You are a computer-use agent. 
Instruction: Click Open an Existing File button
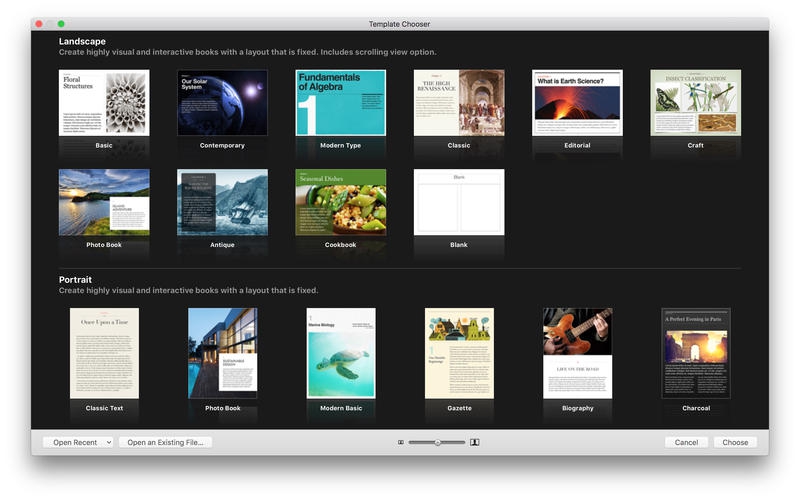(165, 442)
